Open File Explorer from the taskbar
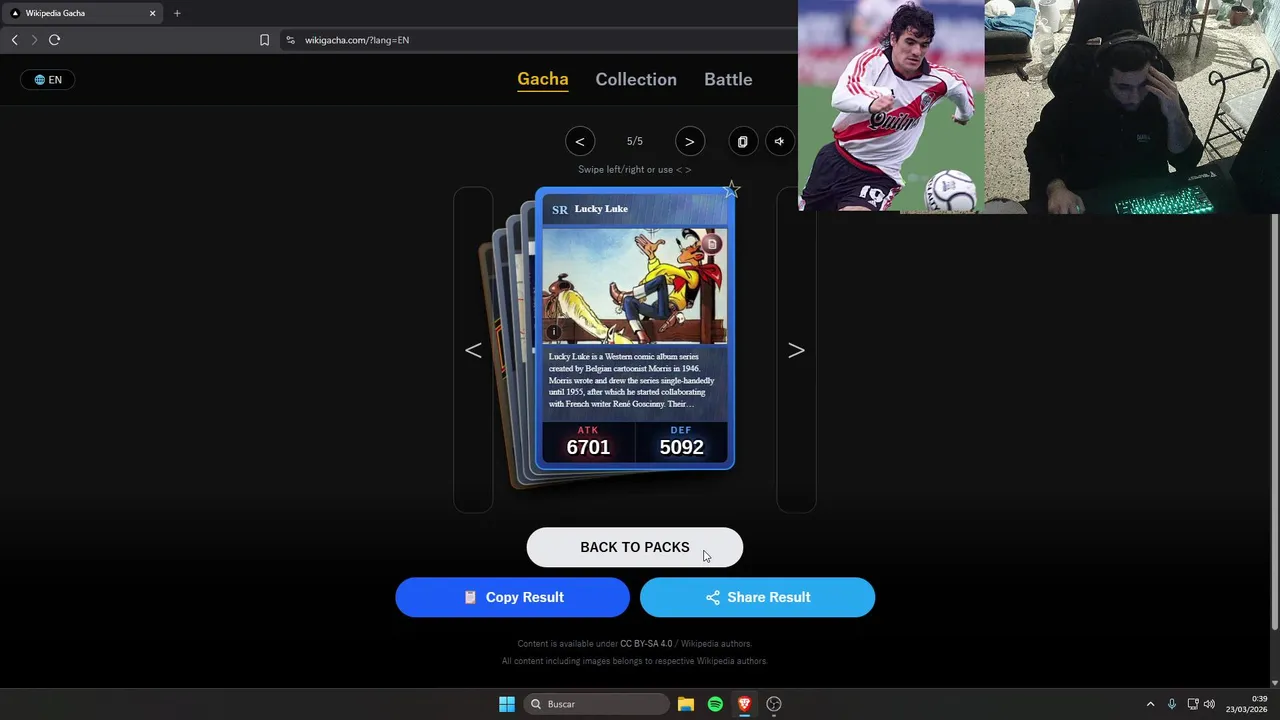Image resolution: width=1280 pixels, height=720 pixels. click(686, 704)
